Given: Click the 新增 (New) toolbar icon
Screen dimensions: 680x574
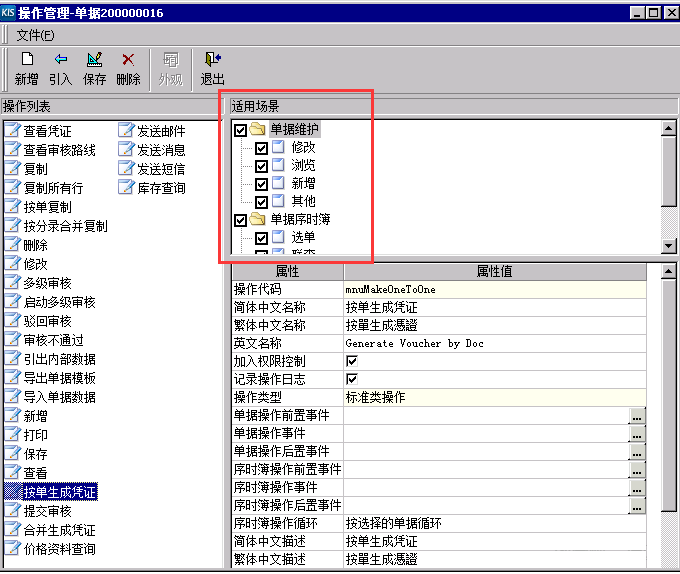Looking at the screenshot, I should tap(27, 61).
